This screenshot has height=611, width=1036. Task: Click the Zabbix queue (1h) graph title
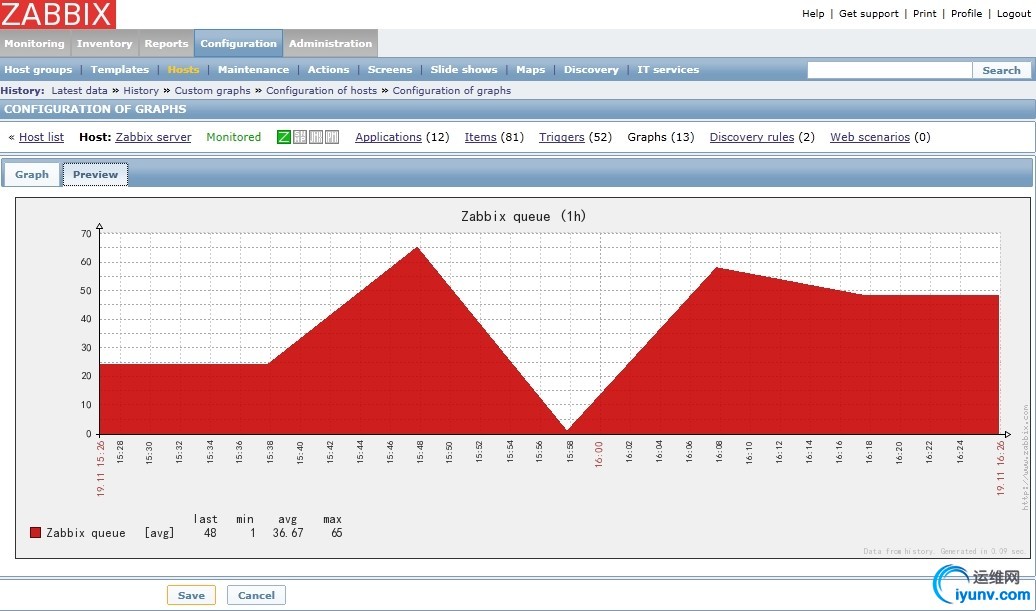coord(523,216)
